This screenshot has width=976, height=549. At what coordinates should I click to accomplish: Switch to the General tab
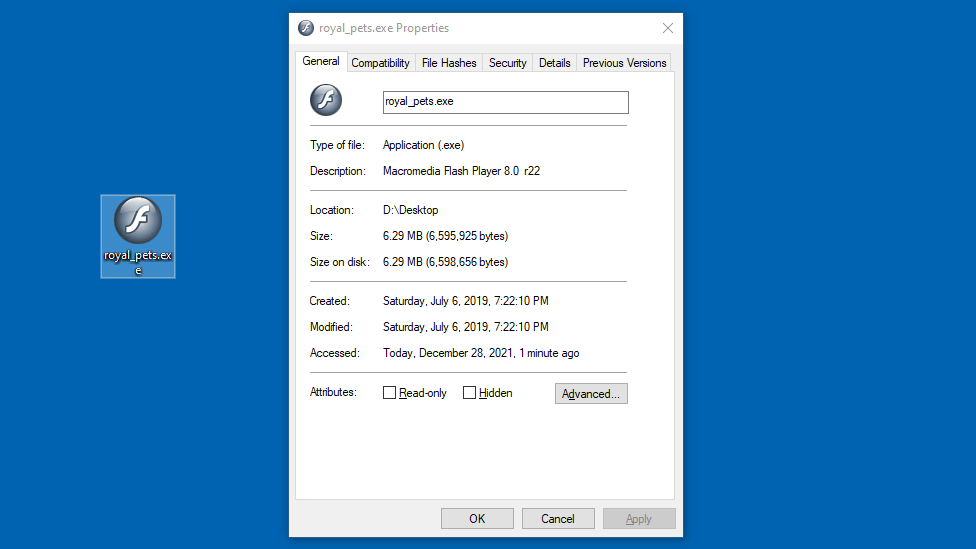click(321, 61)
